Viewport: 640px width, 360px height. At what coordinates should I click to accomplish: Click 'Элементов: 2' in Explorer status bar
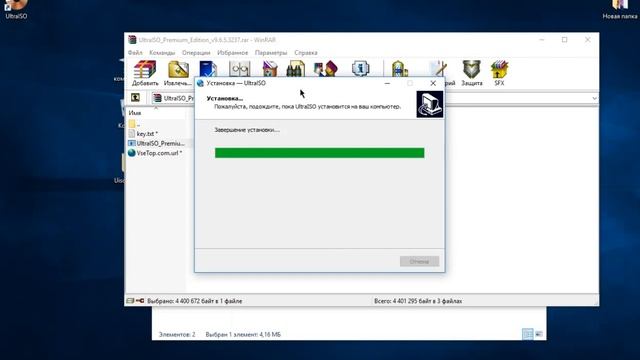177,334
